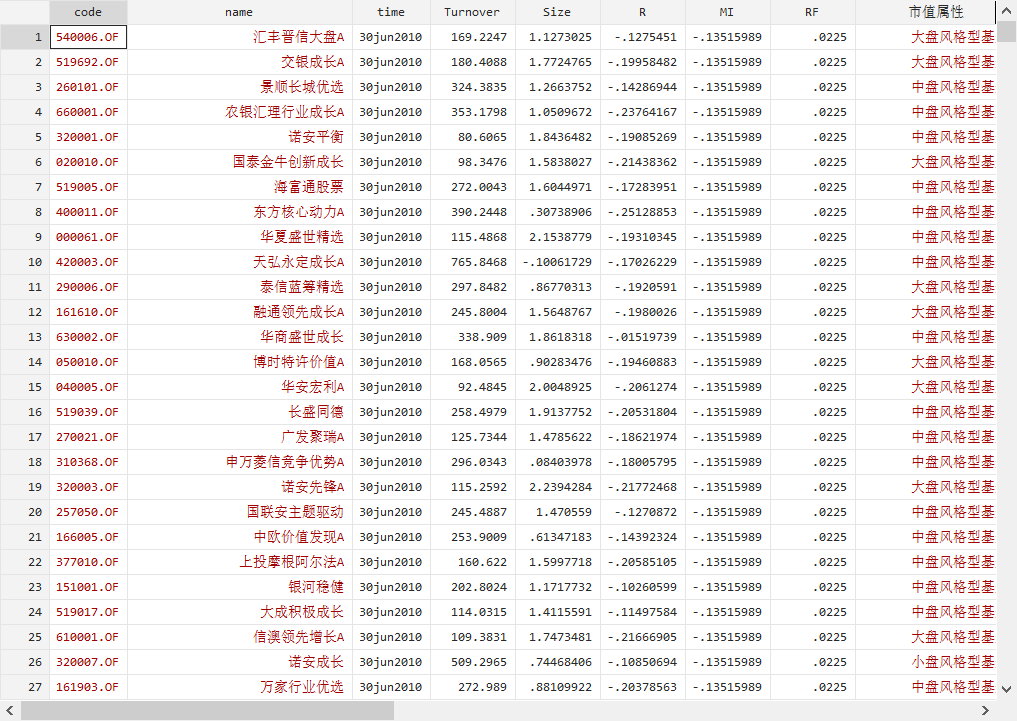
Task: Click the vertical scrollbar down arrow
Action: [1007, 689]
